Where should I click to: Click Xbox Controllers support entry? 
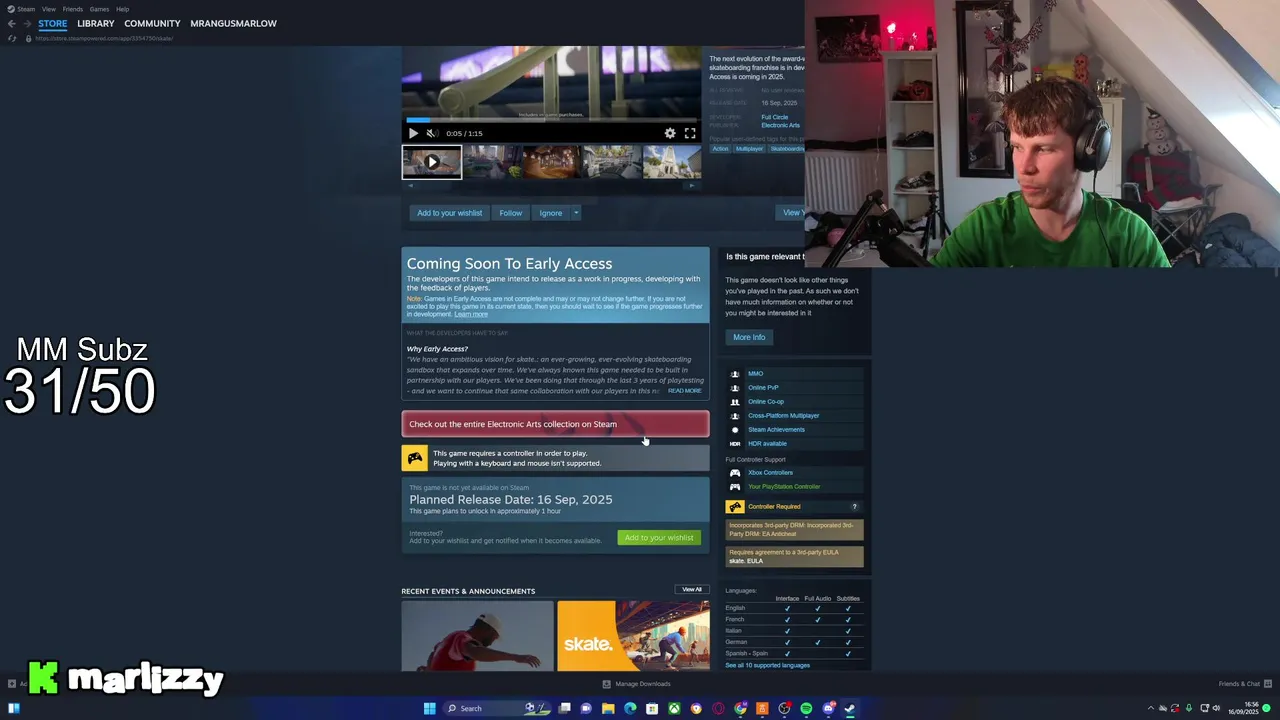[770, 473]
